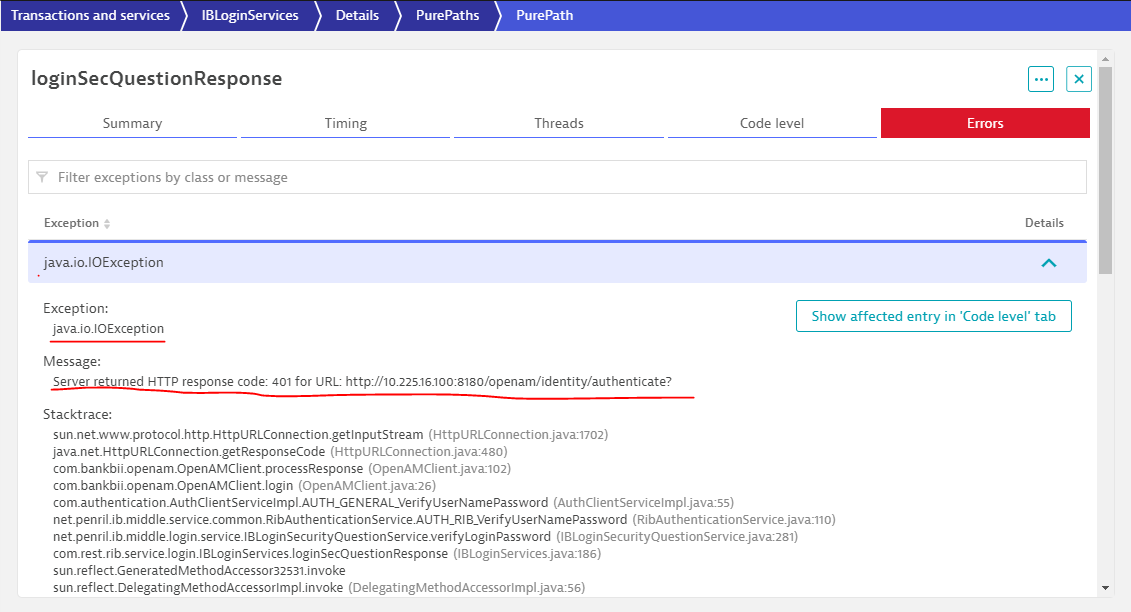The image size is (1131, 612).
Task: Click the filter funnel icon
Action: (x=42, y=177)
